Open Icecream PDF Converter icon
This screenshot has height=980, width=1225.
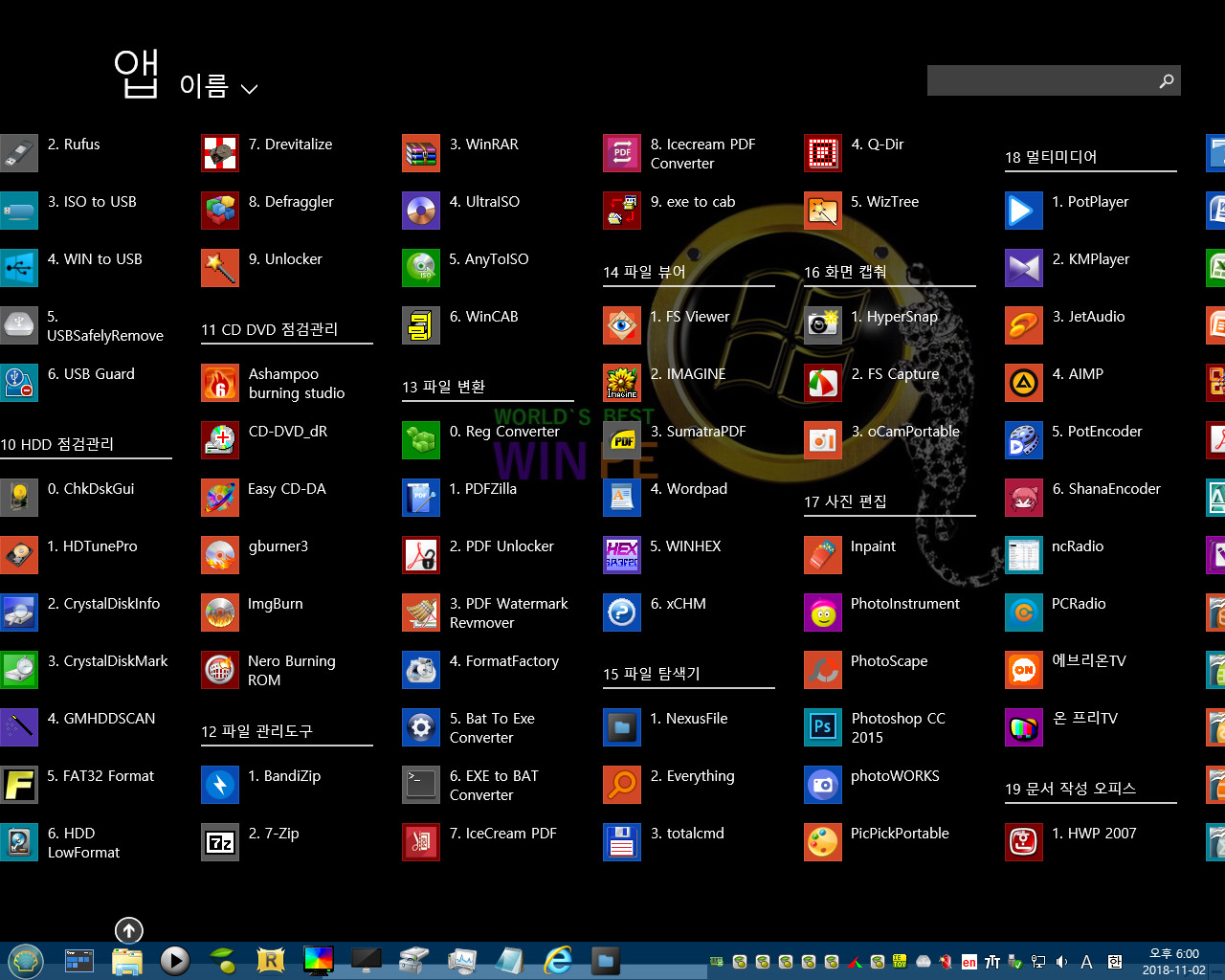[x=622, y=153]
